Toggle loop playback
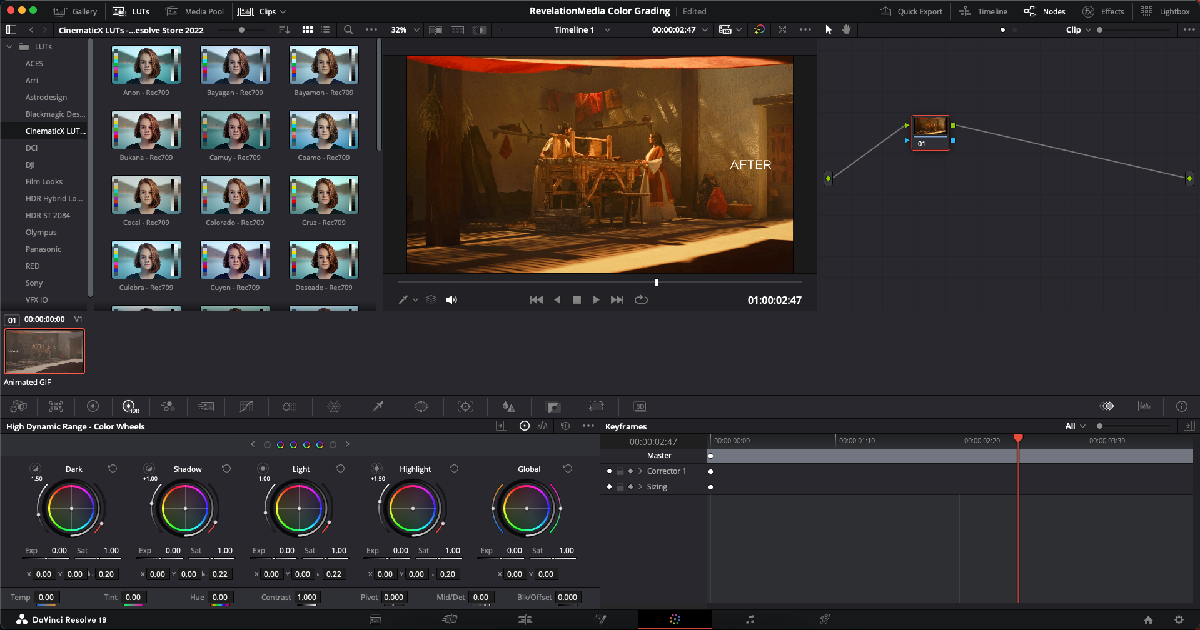1200x630 pixels. pyautogui.click(x=640, y=299)
